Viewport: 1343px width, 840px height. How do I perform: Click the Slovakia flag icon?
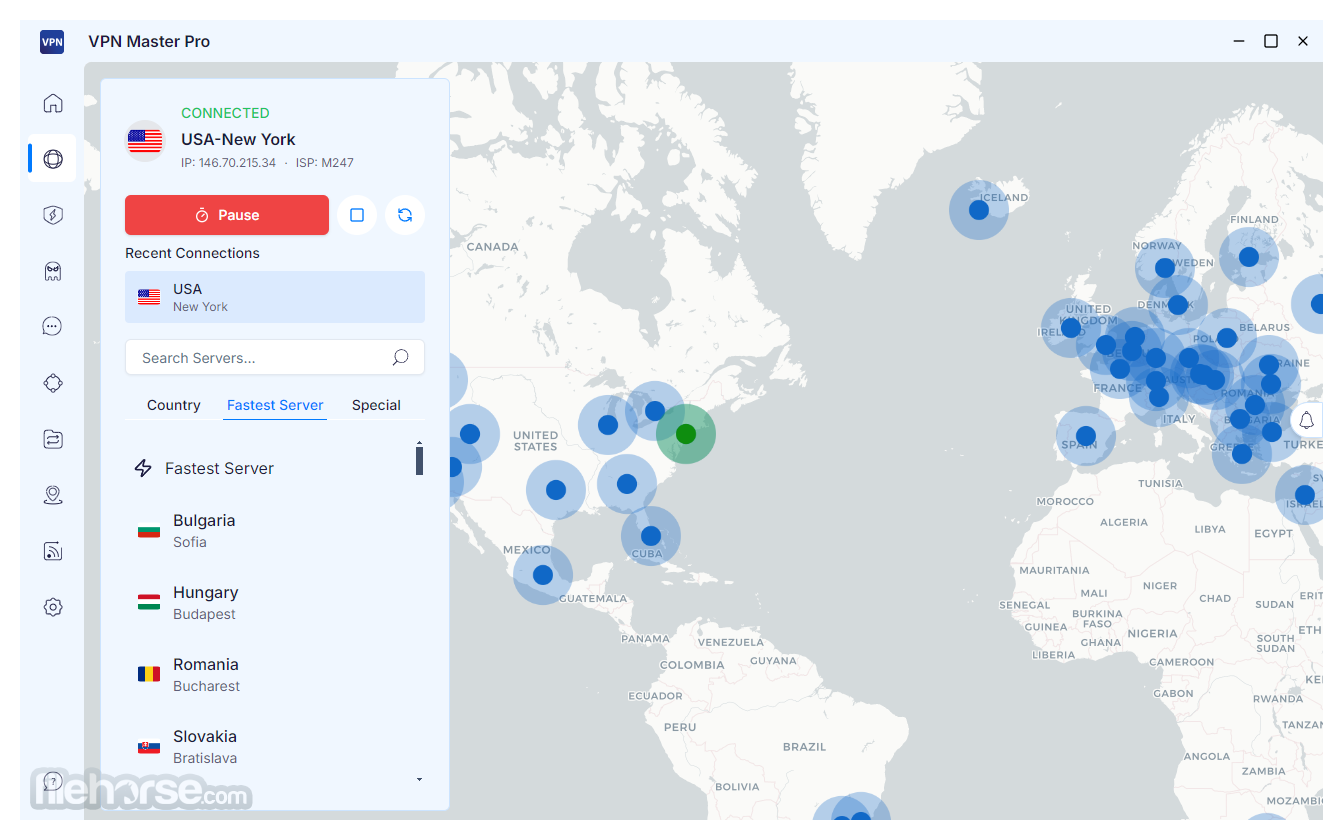(149, 746)
